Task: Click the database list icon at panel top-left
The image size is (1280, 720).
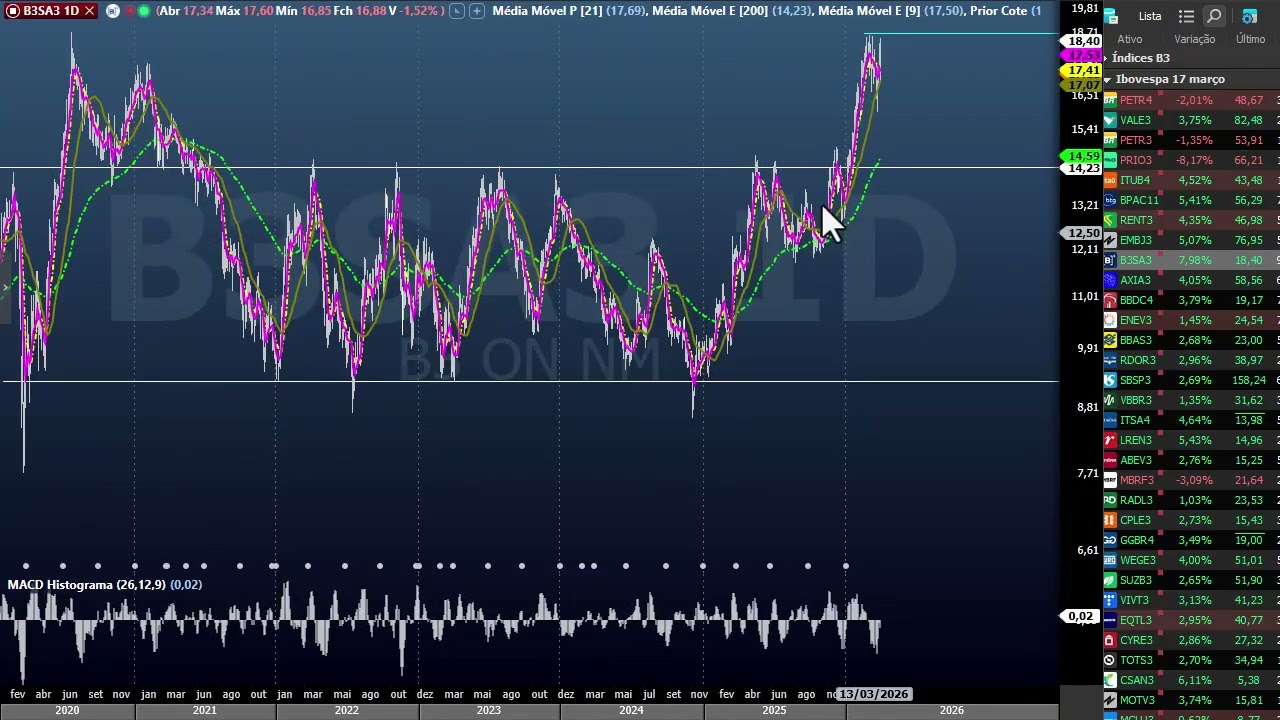Action: tap(1111, 16)
